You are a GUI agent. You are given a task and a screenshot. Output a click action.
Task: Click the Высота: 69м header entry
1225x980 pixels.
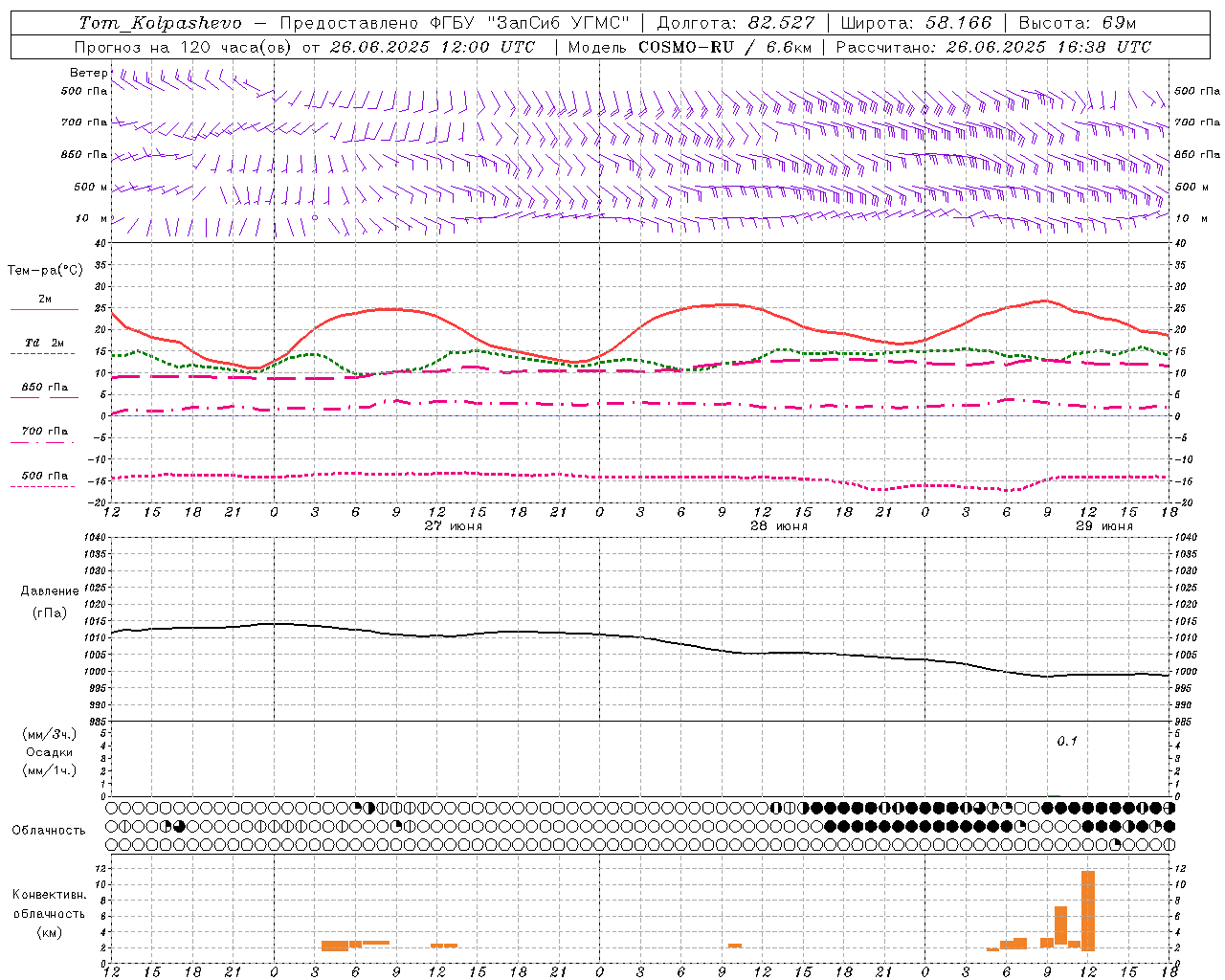pos(1078,23)
